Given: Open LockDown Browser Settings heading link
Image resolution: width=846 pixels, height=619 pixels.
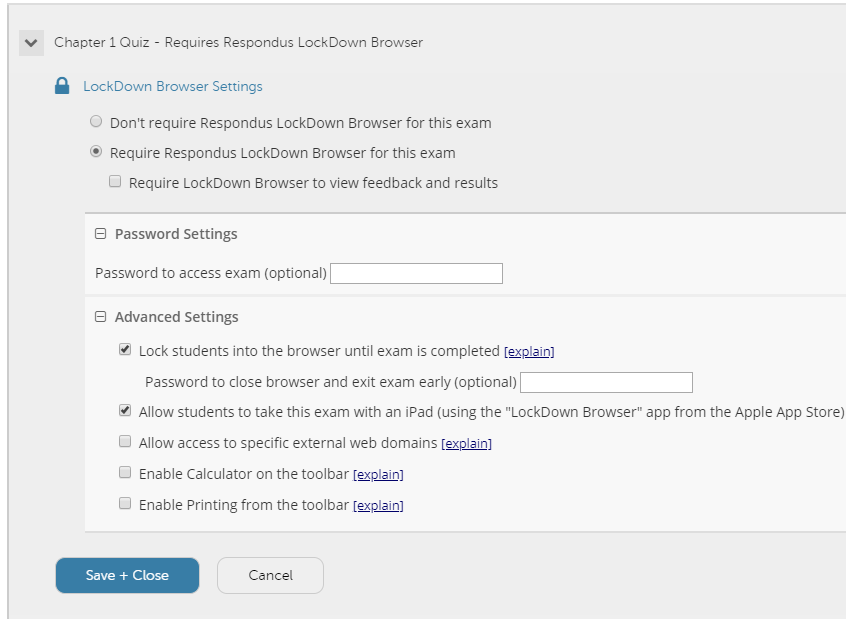Looking at the screenshot, I should tap(173, 86).
